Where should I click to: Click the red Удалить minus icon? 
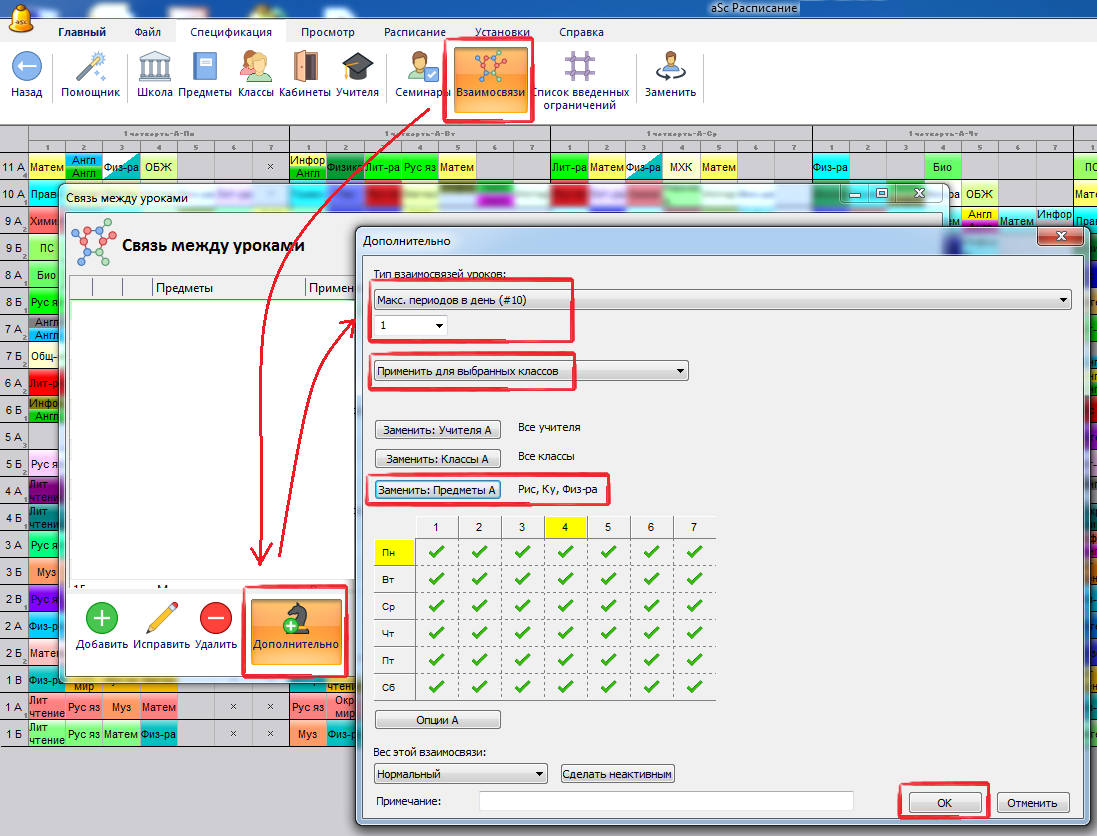tap(216, 619)
